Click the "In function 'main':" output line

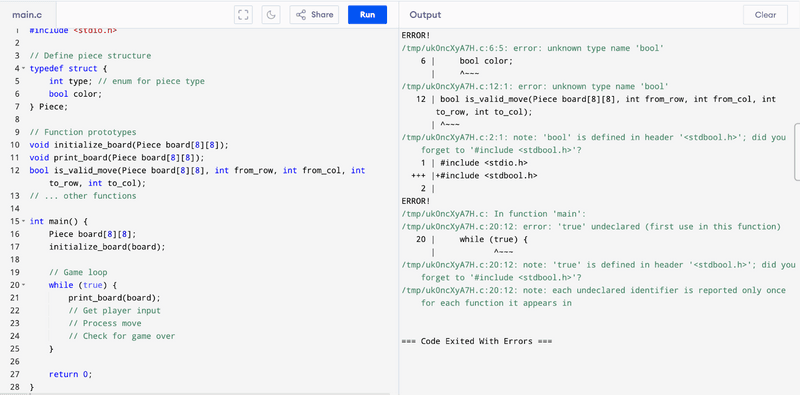(494, 214)
